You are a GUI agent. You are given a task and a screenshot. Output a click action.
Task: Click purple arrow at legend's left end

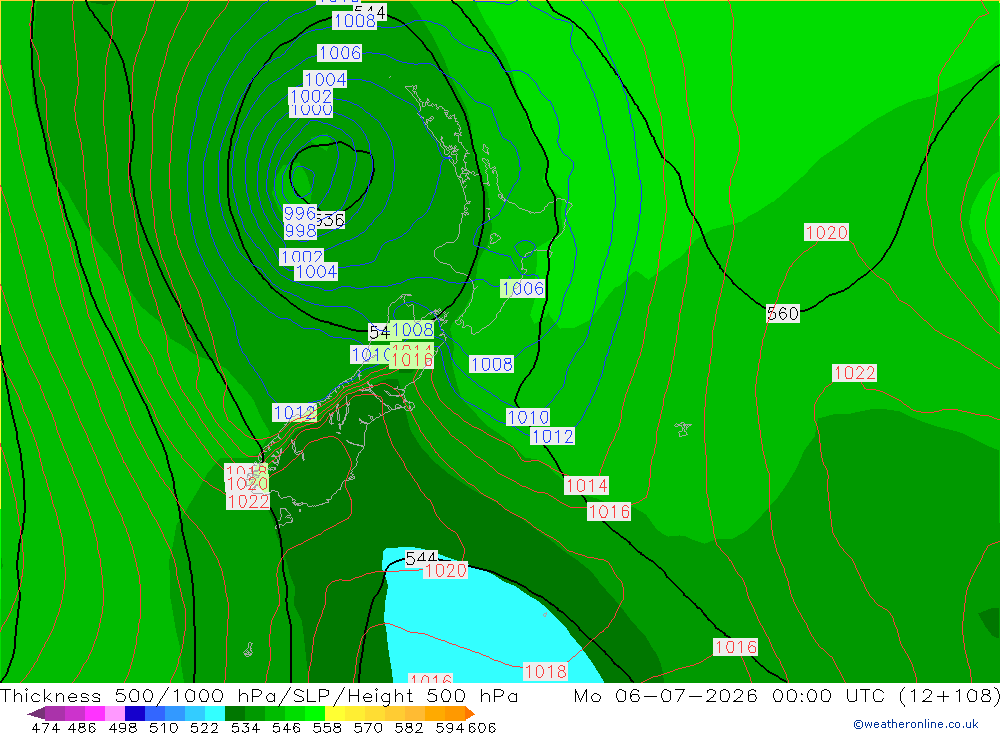click(35, 713)
